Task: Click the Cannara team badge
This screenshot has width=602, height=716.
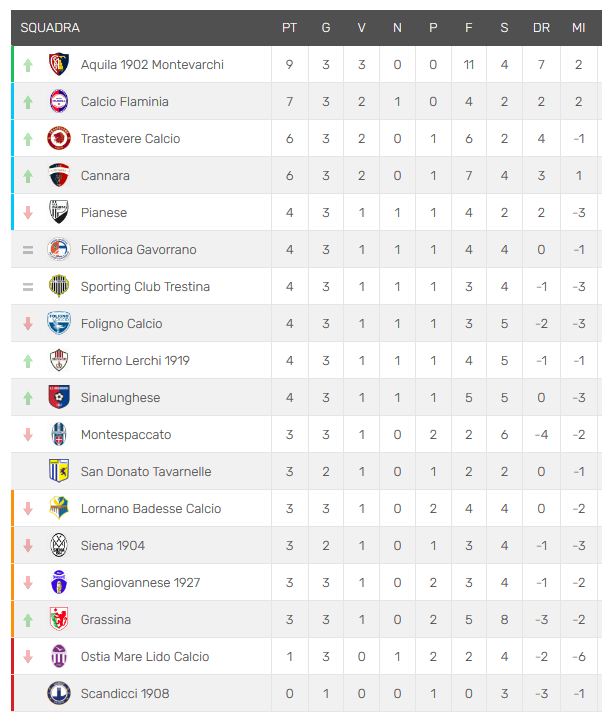Action: click(59, 175)
